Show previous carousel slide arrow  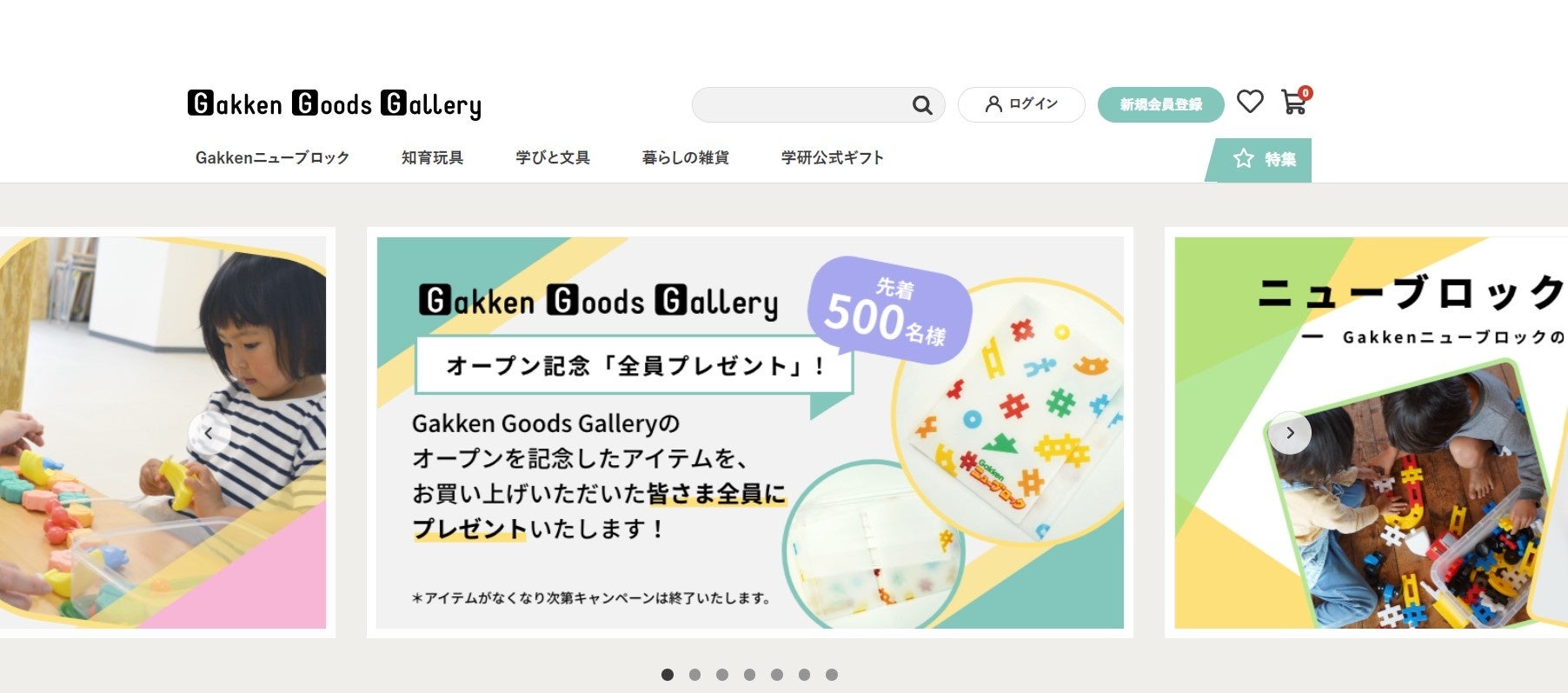tap(209, 433)
